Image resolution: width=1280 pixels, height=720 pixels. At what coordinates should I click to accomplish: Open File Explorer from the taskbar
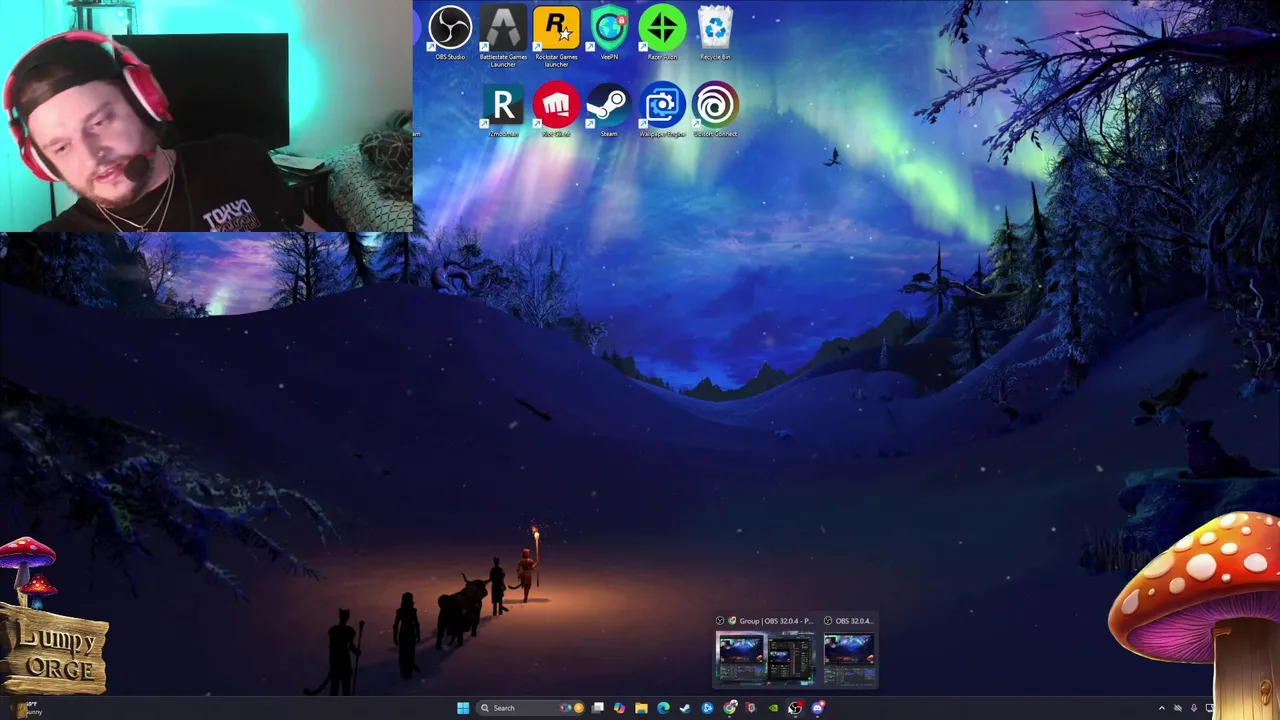[x=641, y=708]
